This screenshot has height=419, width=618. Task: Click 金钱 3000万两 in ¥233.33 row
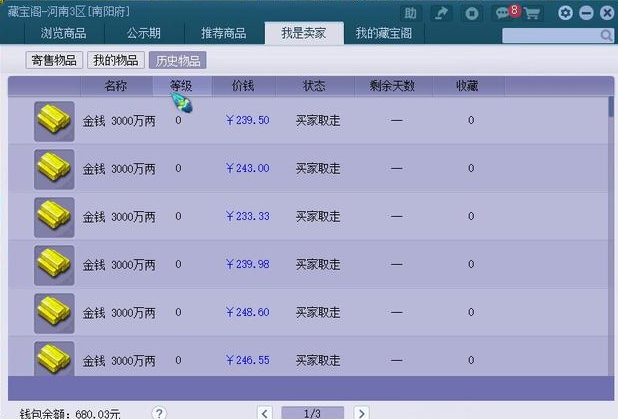click(119, 217)
